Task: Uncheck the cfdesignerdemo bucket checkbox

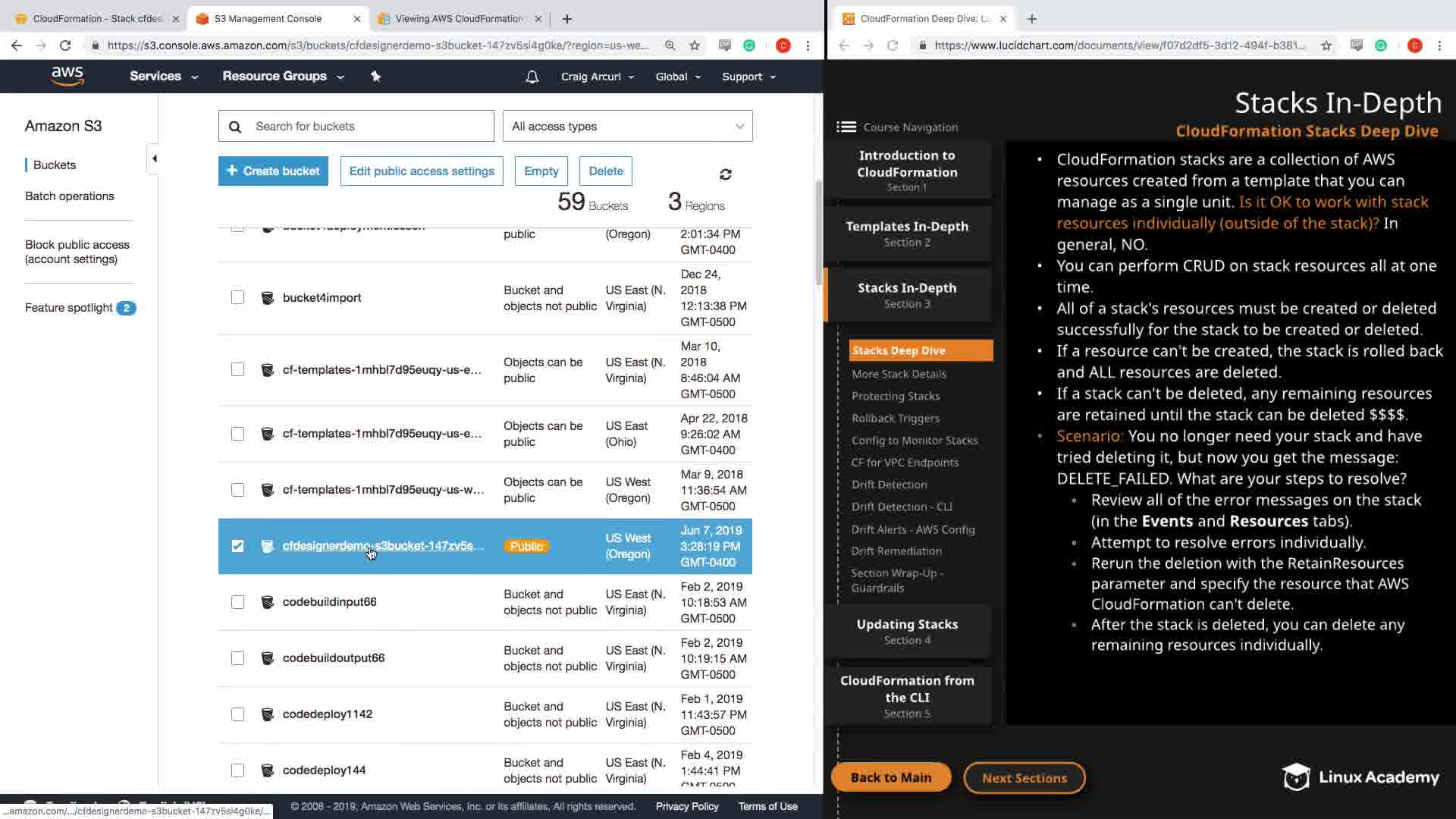Action: tap(237, 546)
